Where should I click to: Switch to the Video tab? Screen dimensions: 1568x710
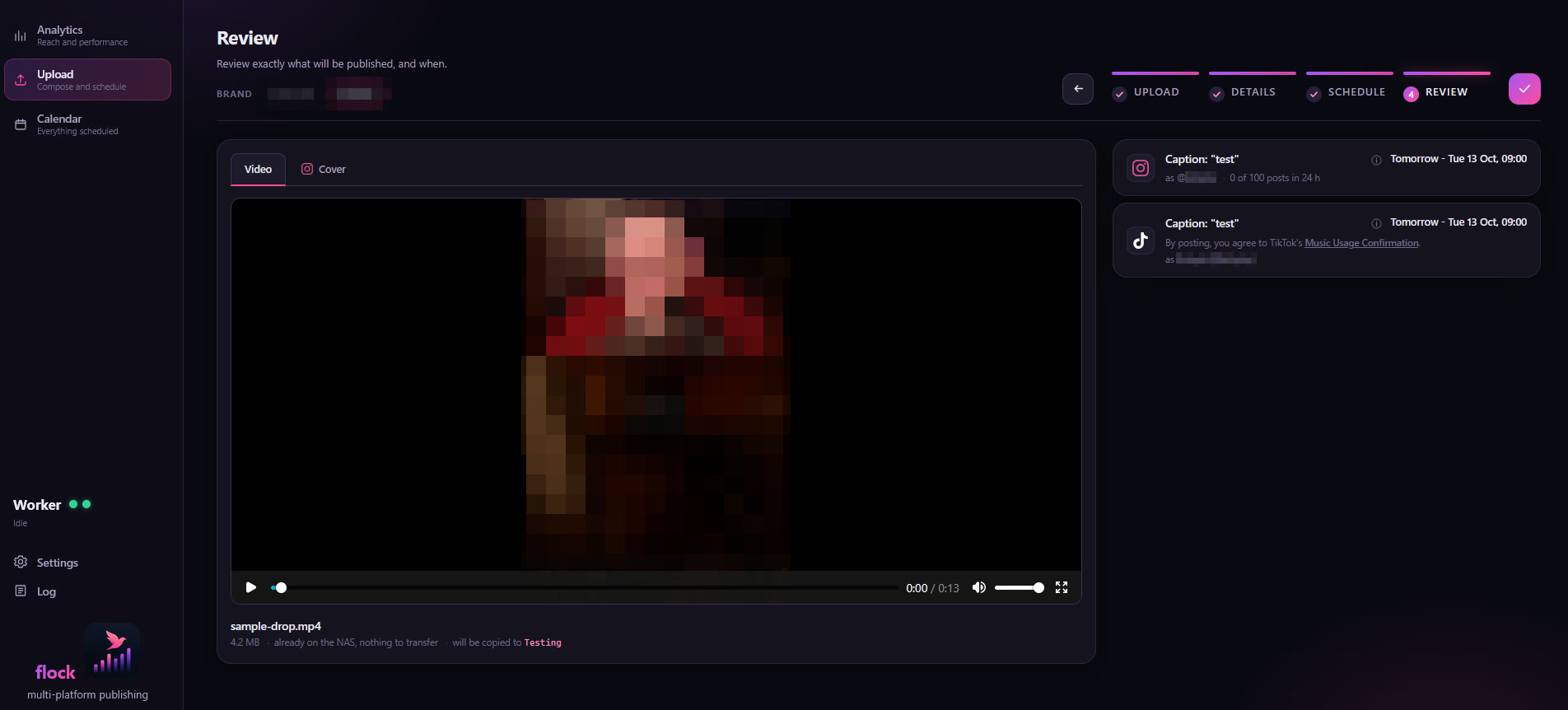tap(258, 169)
